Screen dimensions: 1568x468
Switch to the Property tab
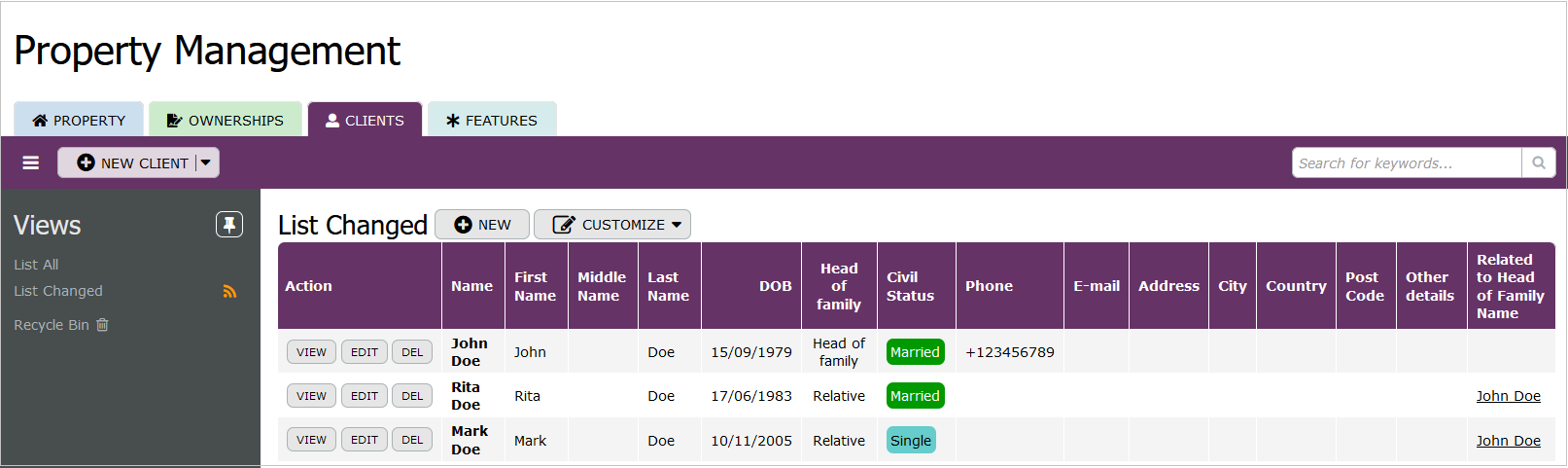point(79,121)
